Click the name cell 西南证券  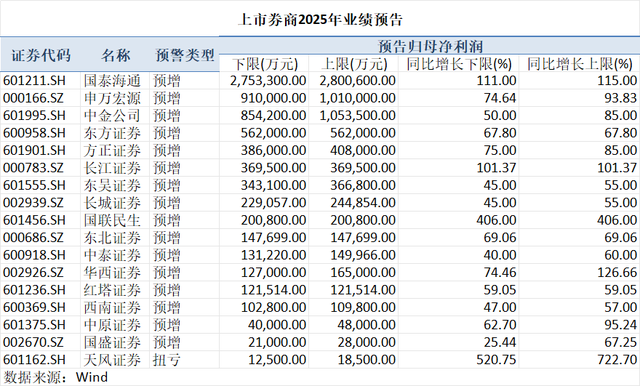[x=112, y=307]
